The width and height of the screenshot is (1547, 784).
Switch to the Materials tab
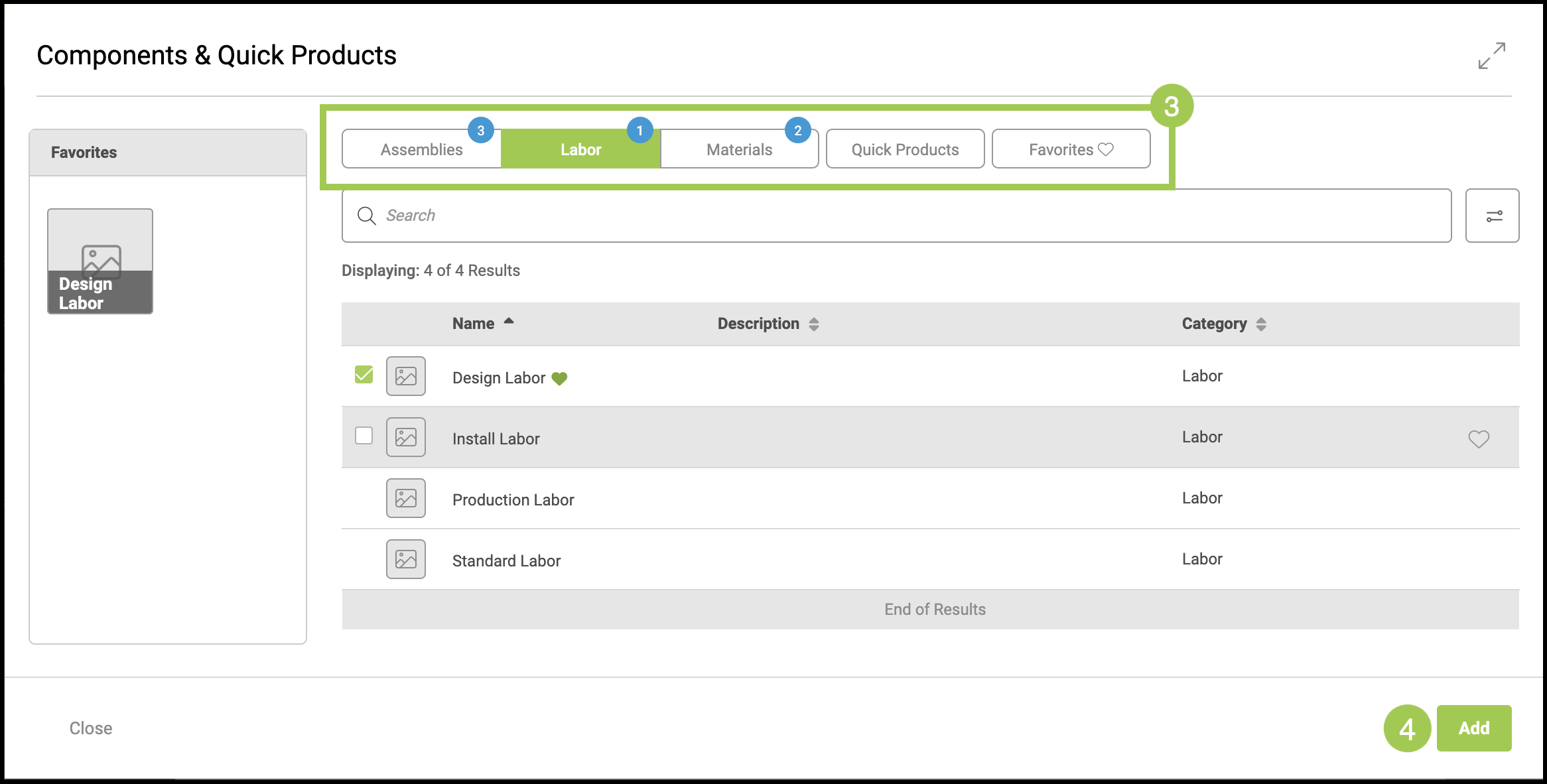tap(739, 149)
